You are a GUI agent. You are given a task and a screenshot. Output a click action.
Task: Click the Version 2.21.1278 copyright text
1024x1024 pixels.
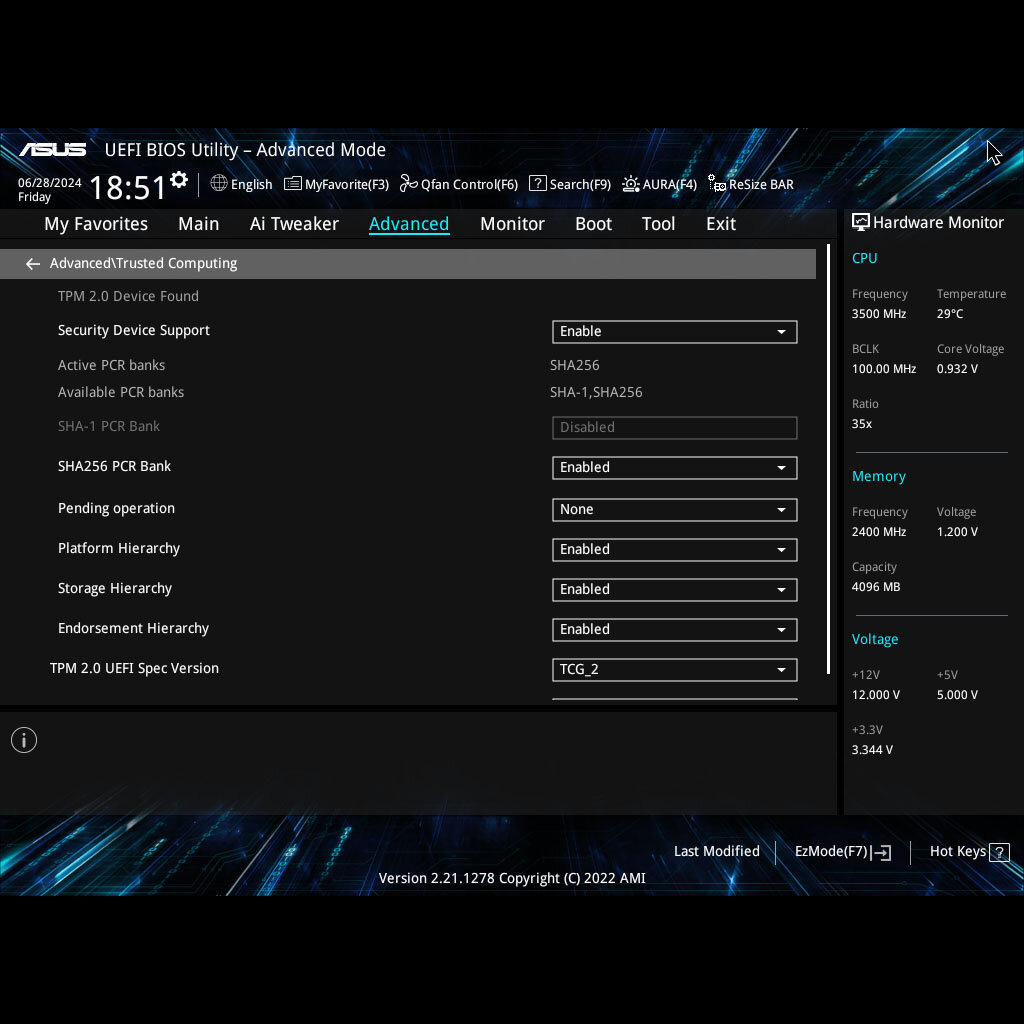(512, 878)
